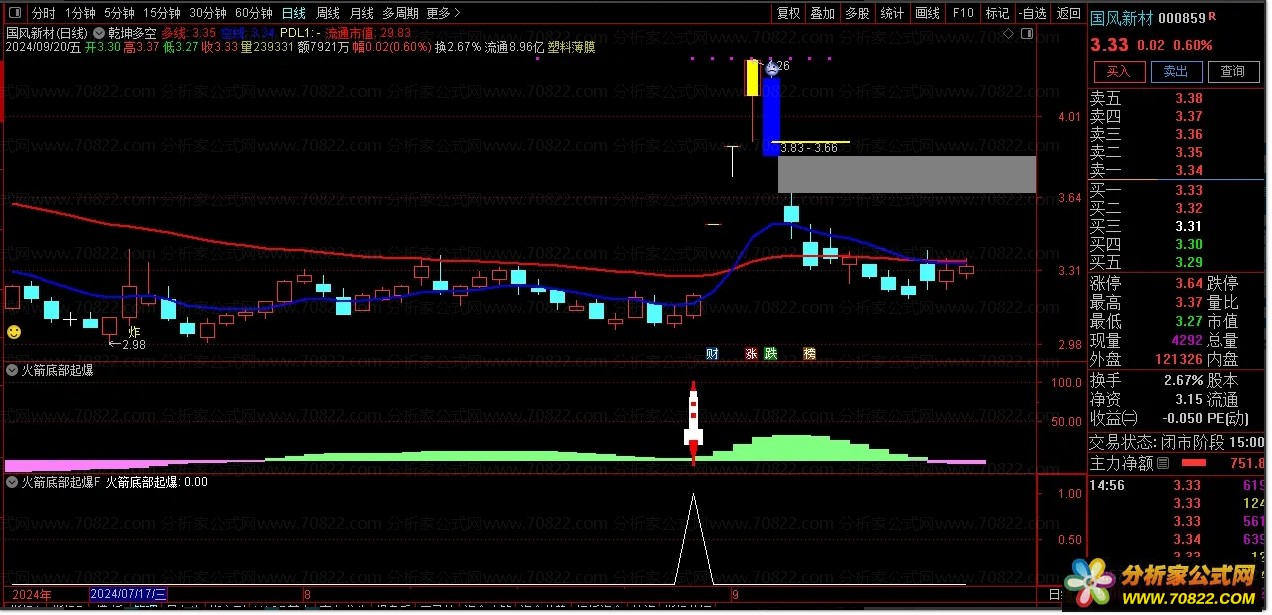Click the 买五 price 3.29

[1189, 262]
